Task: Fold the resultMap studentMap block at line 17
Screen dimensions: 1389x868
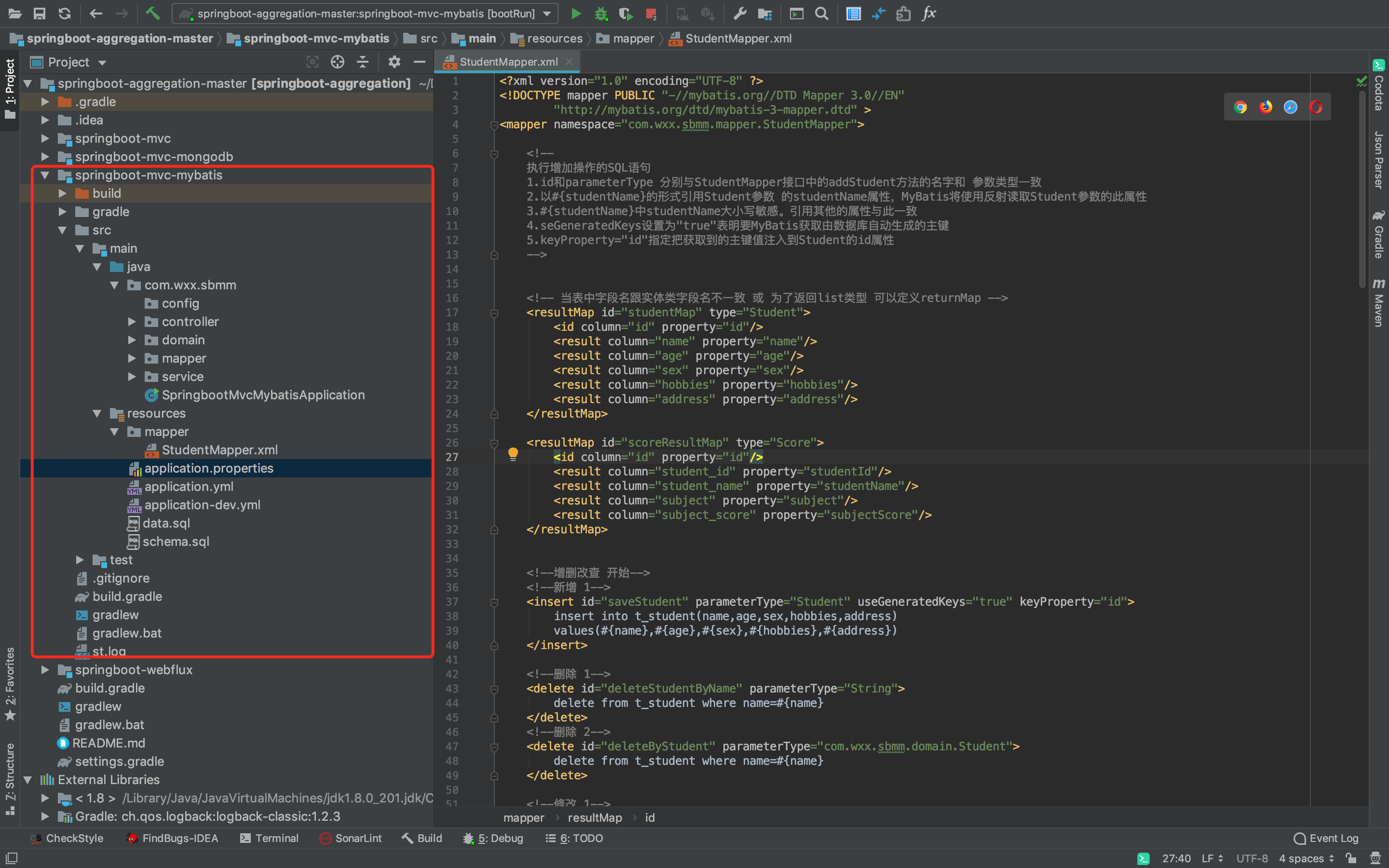Action: pyautogui.click(x=494, y=313)
